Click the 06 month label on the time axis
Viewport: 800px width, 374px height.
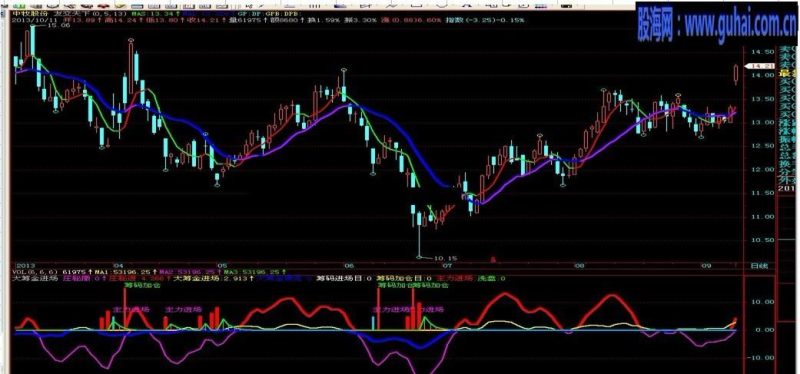349,265
